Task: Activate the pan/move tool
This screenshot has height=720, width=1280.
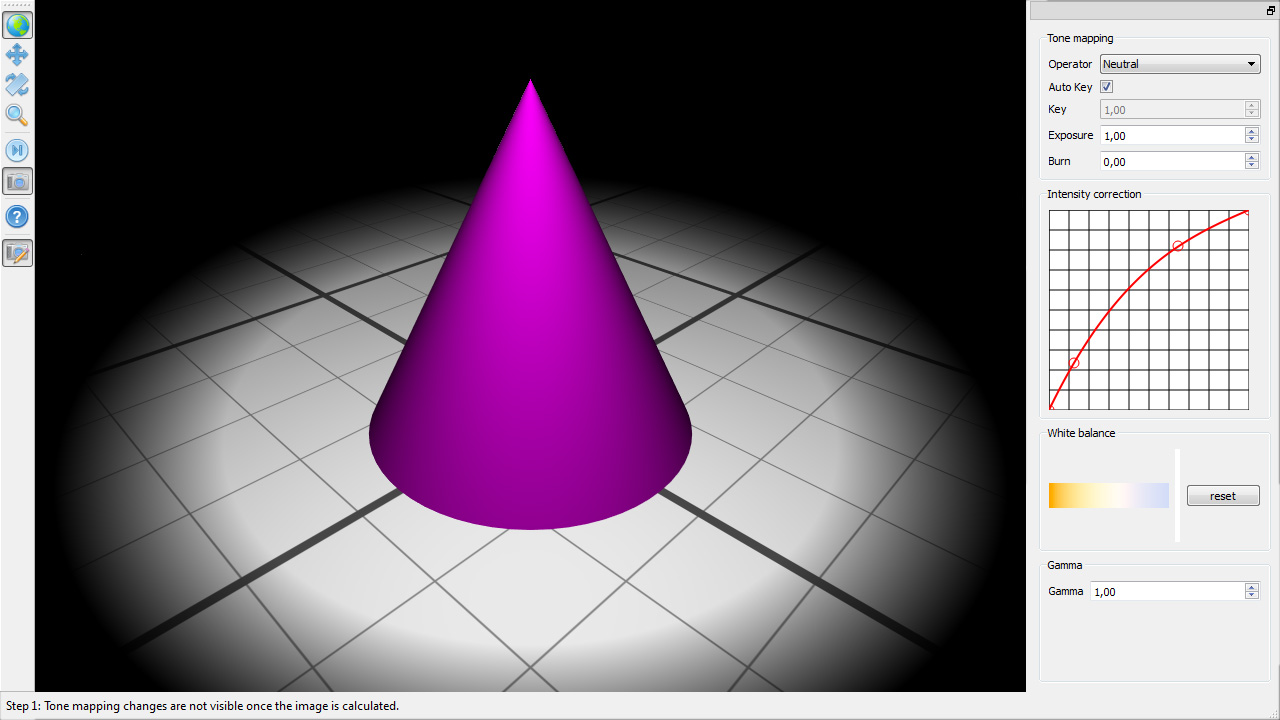Action: (18, 55)
